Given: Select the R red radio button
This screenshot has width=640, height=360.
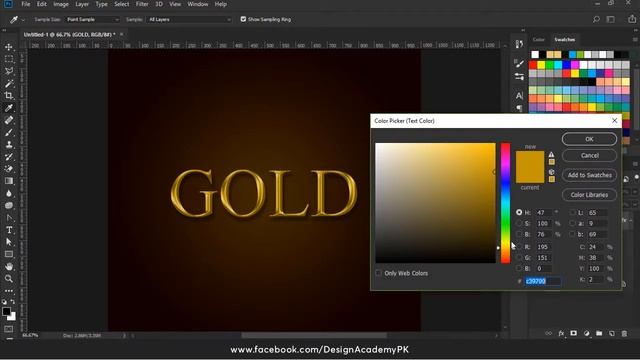Looking at the screenshot, I should pos(519,247).
